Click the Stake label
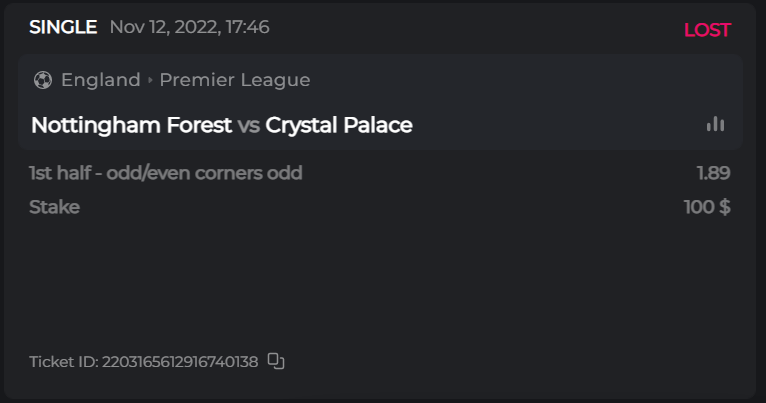The height and width of the screenshot is (403, 766). [x=54, y=207]
